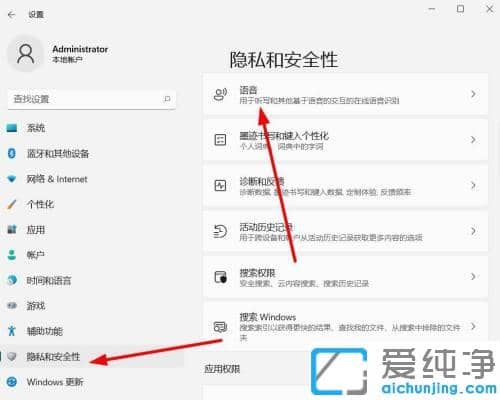Select the 帐户 person icon
The image size is (500, 400).
point(12,255)
